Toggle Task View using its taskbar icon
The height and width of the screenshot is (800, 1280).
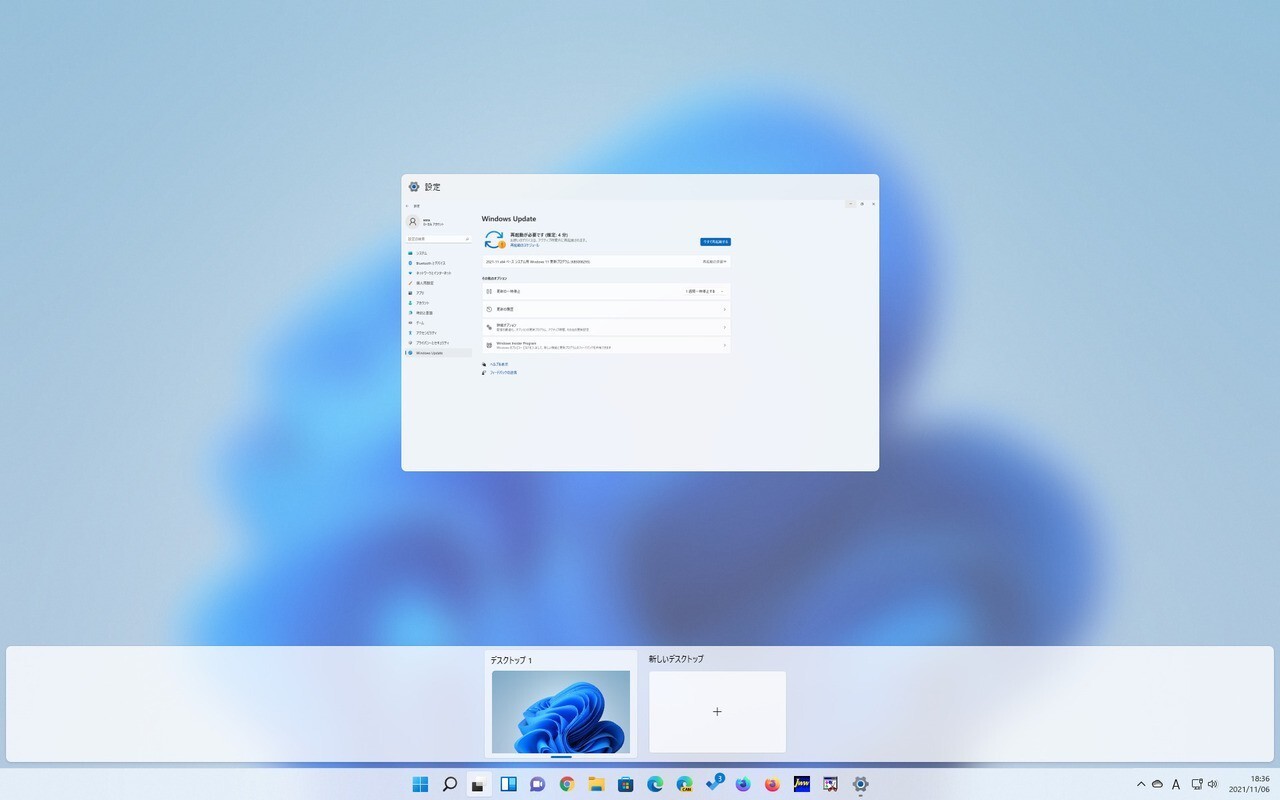click(x=479, y=784)
